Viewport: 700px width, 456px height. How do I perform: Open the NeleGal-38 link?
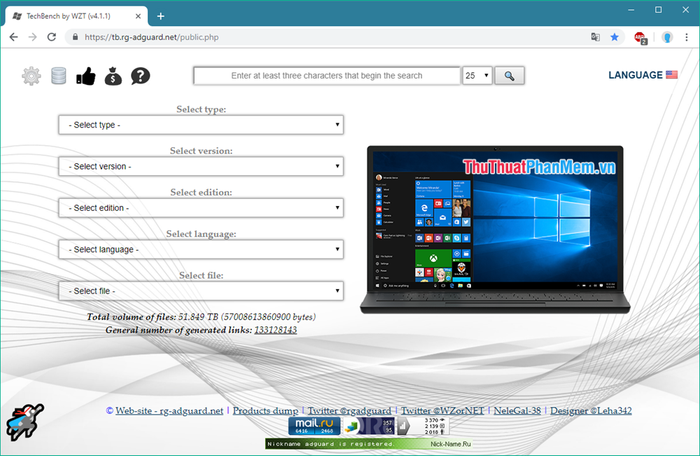[517, 410]
